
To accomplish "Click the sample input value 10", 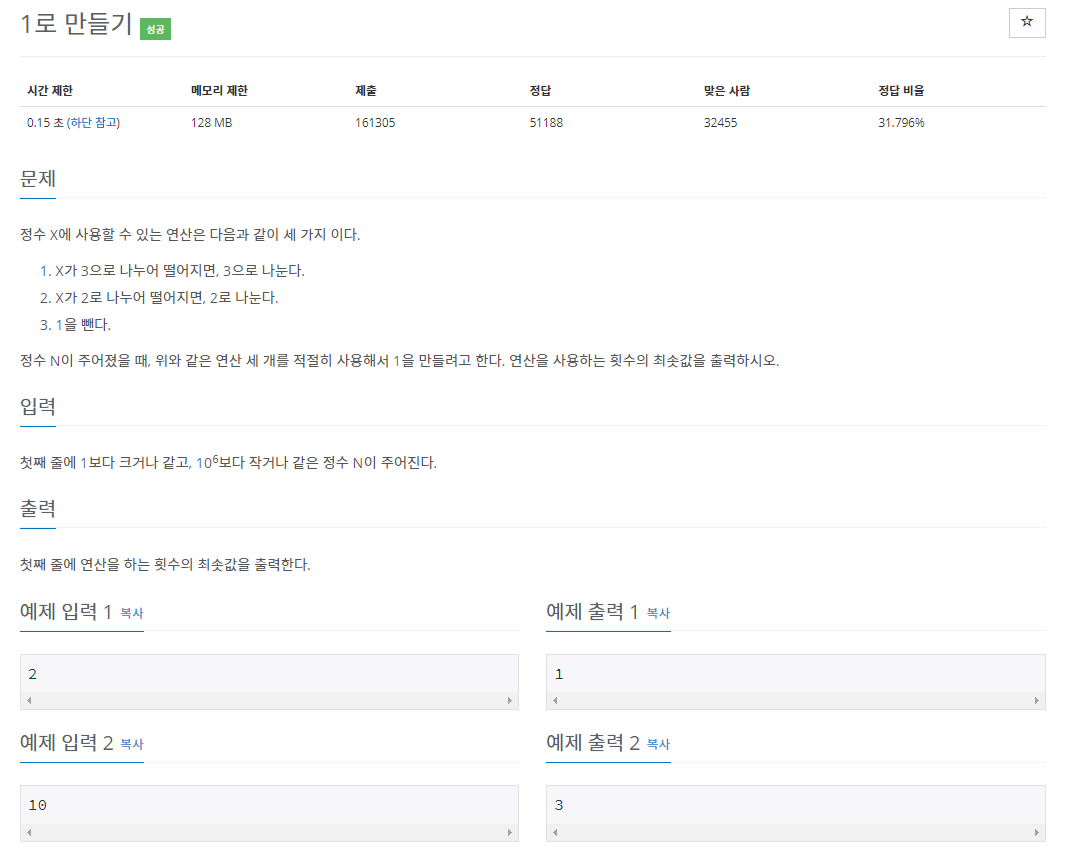I will coord(37,805).
